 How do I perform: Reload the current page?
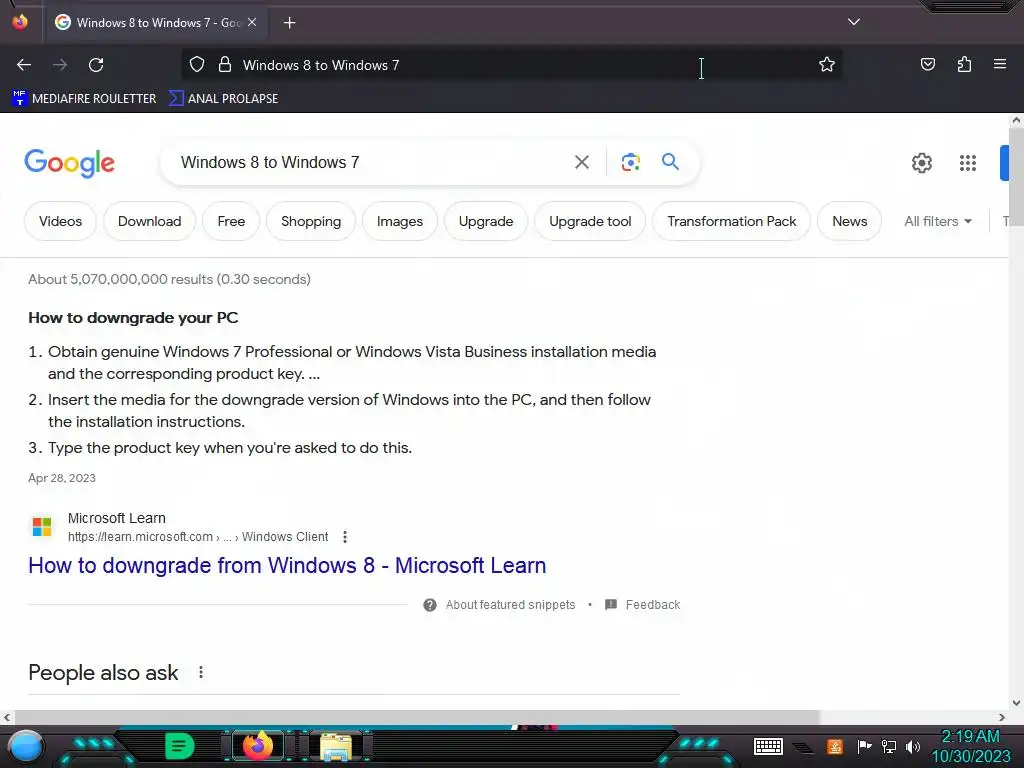pyautogui.click(x=96, y=65)
